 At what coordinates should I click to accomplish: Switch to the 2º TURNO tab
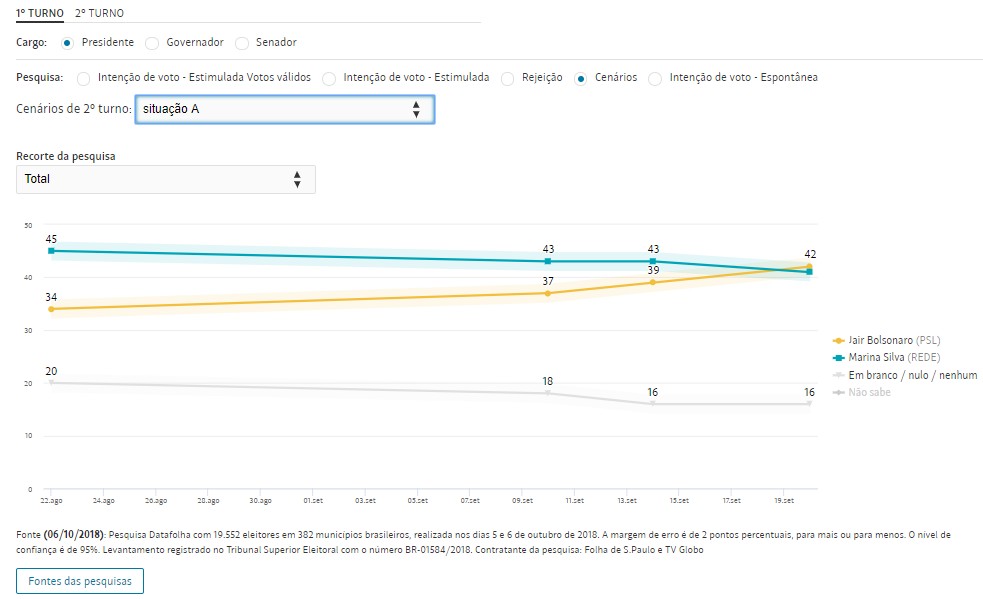pyautogui.click(x=99, y=13)
